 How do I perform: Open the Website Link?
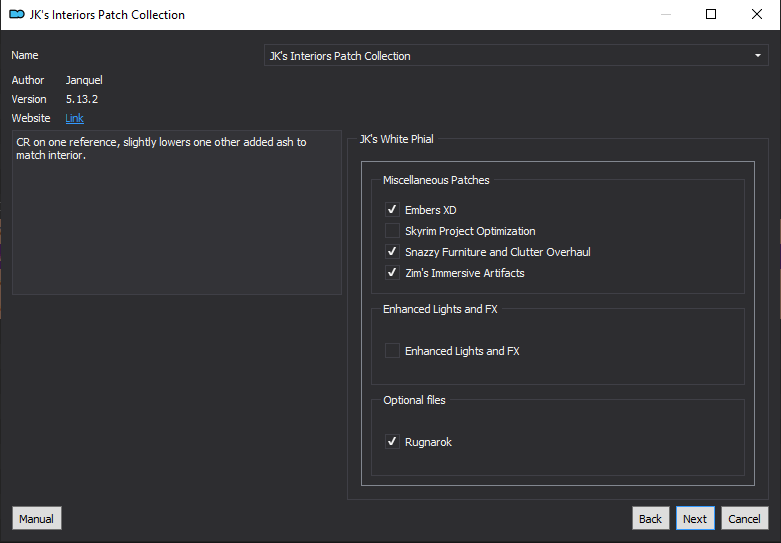pyautogui.click(x=74, y=118)
